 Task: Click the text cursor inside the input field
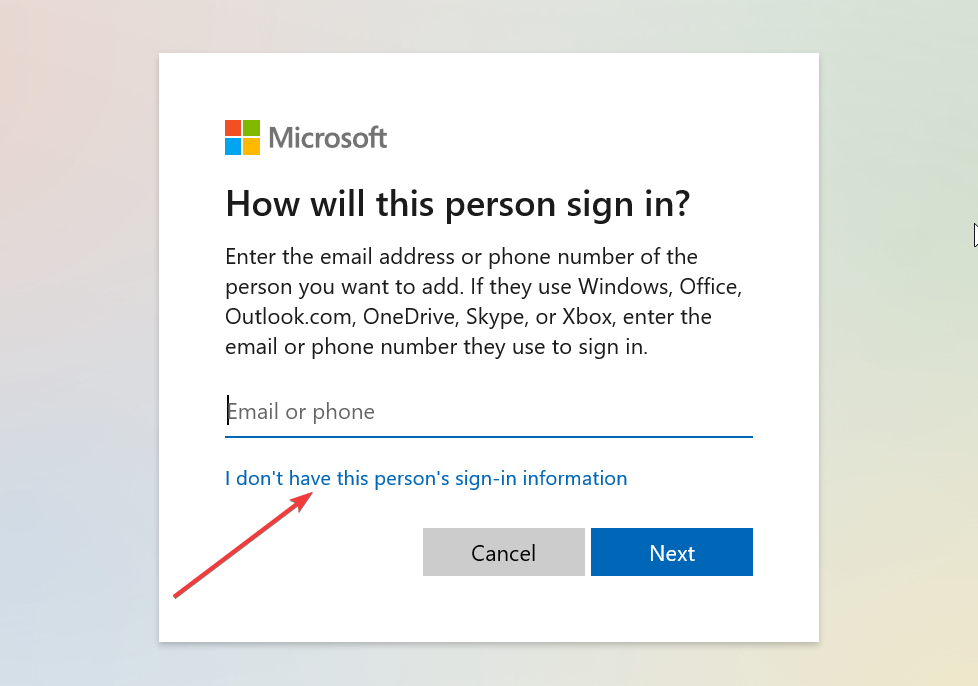point(228,410)
